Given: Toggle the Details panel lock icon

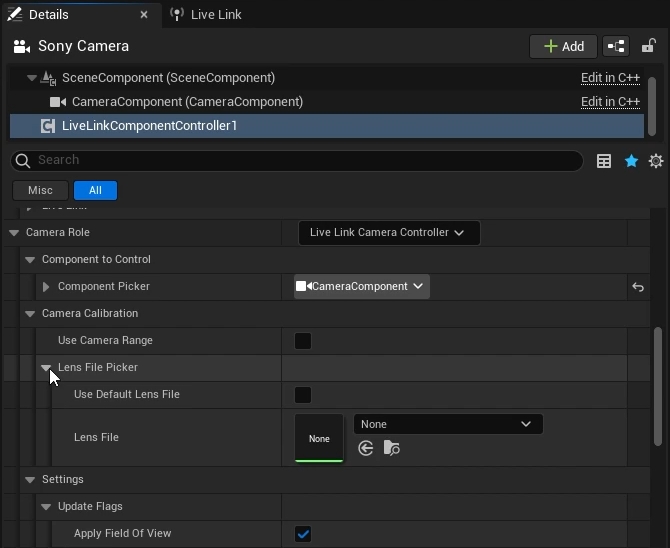Looking at the screenshot, I should [648, 46].
